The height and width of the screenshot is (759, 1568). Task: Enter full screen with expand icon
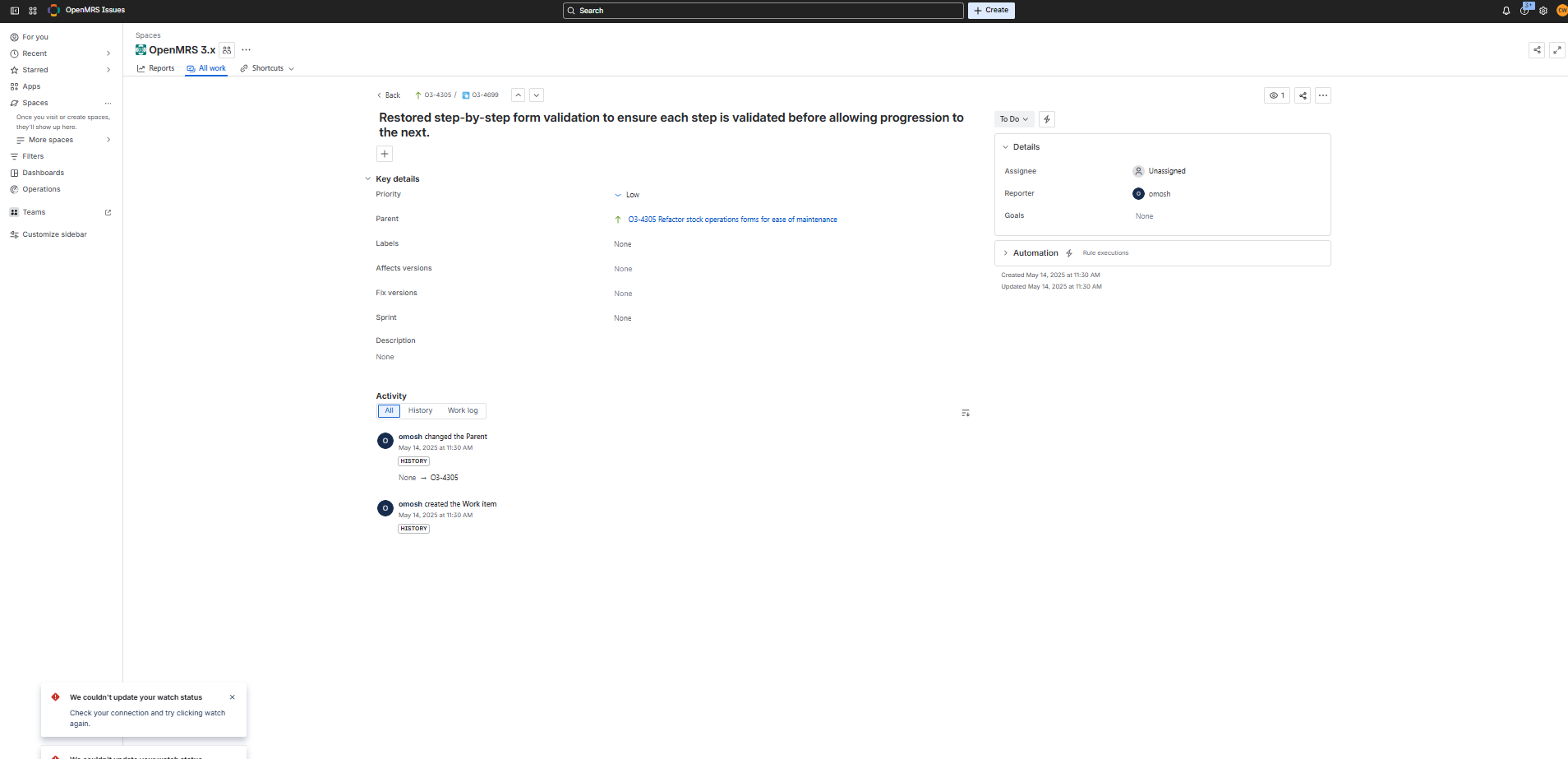tap(1557, 50)
